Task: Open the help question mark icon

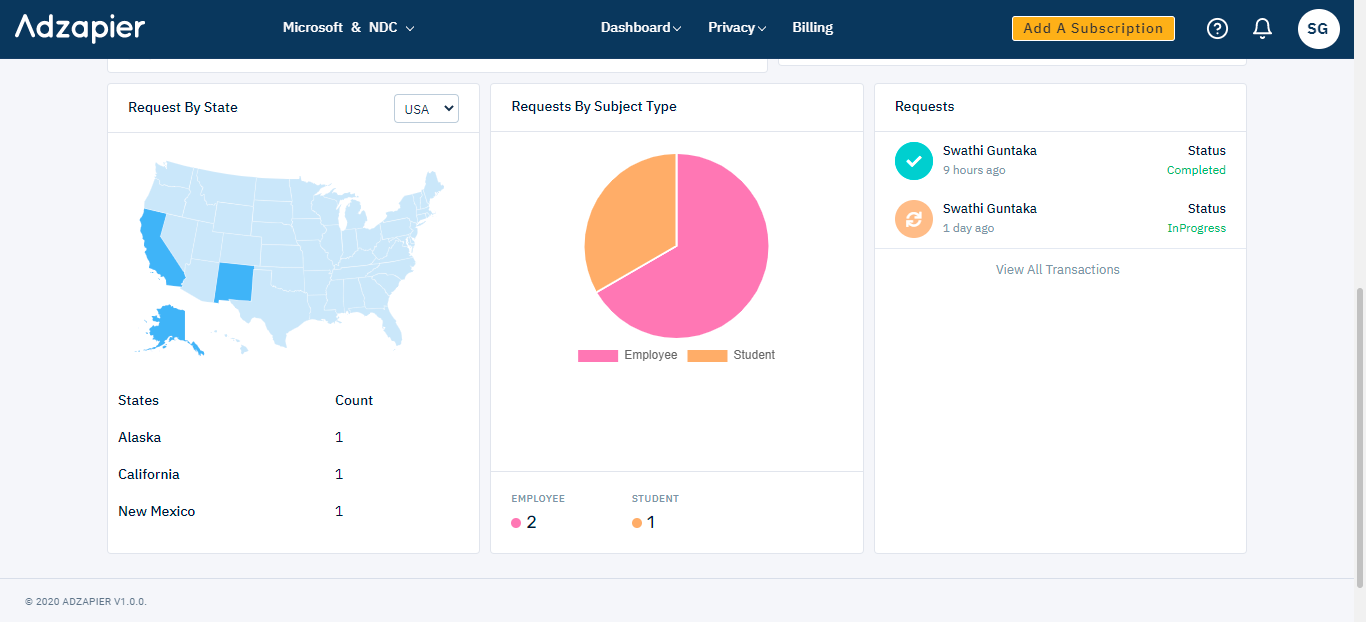Action: pos(1217,28)
